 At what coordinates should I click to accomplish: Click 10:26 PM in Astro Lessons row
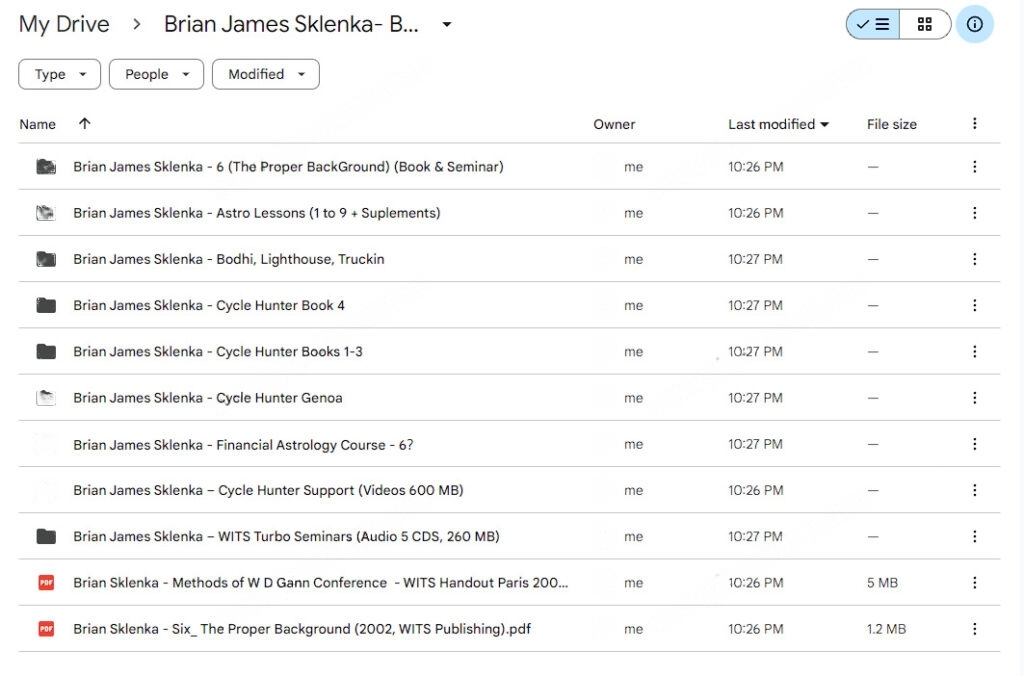[x=756, y=213]
